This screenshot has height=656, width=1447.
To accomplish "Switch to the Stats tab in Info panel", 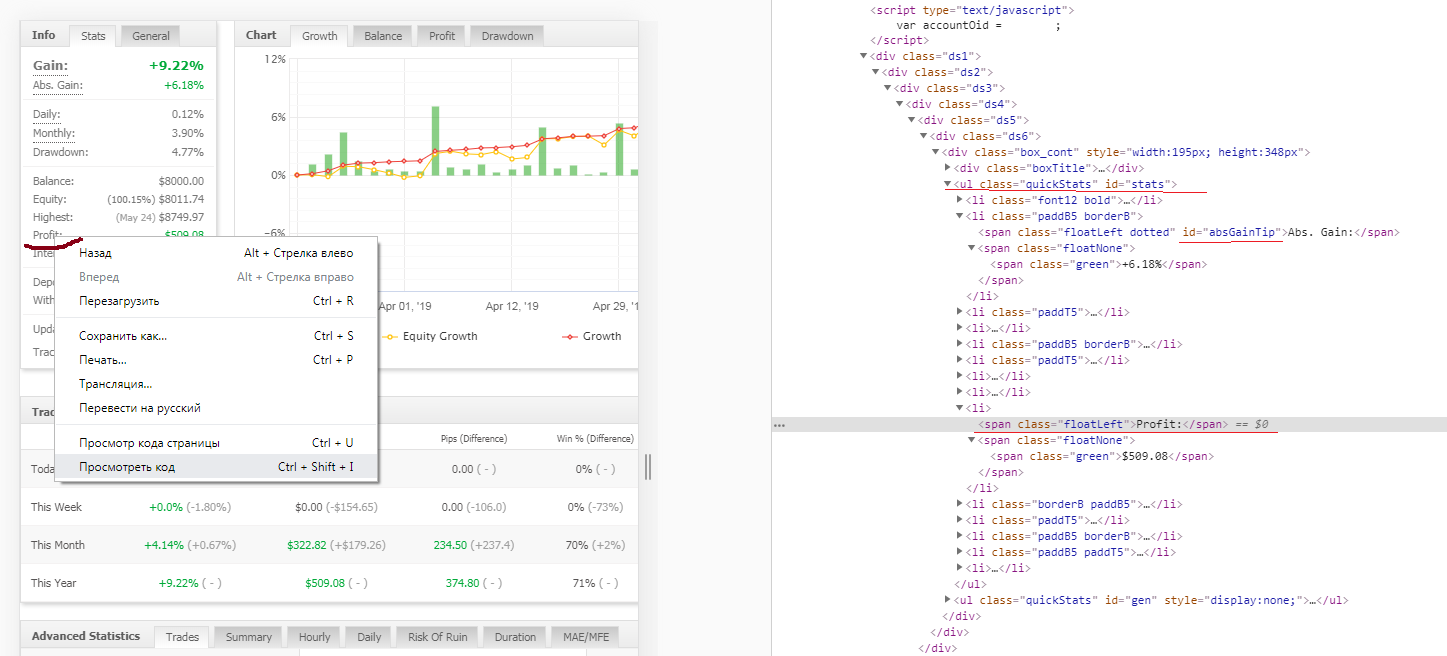I will [x=93, y=36].
